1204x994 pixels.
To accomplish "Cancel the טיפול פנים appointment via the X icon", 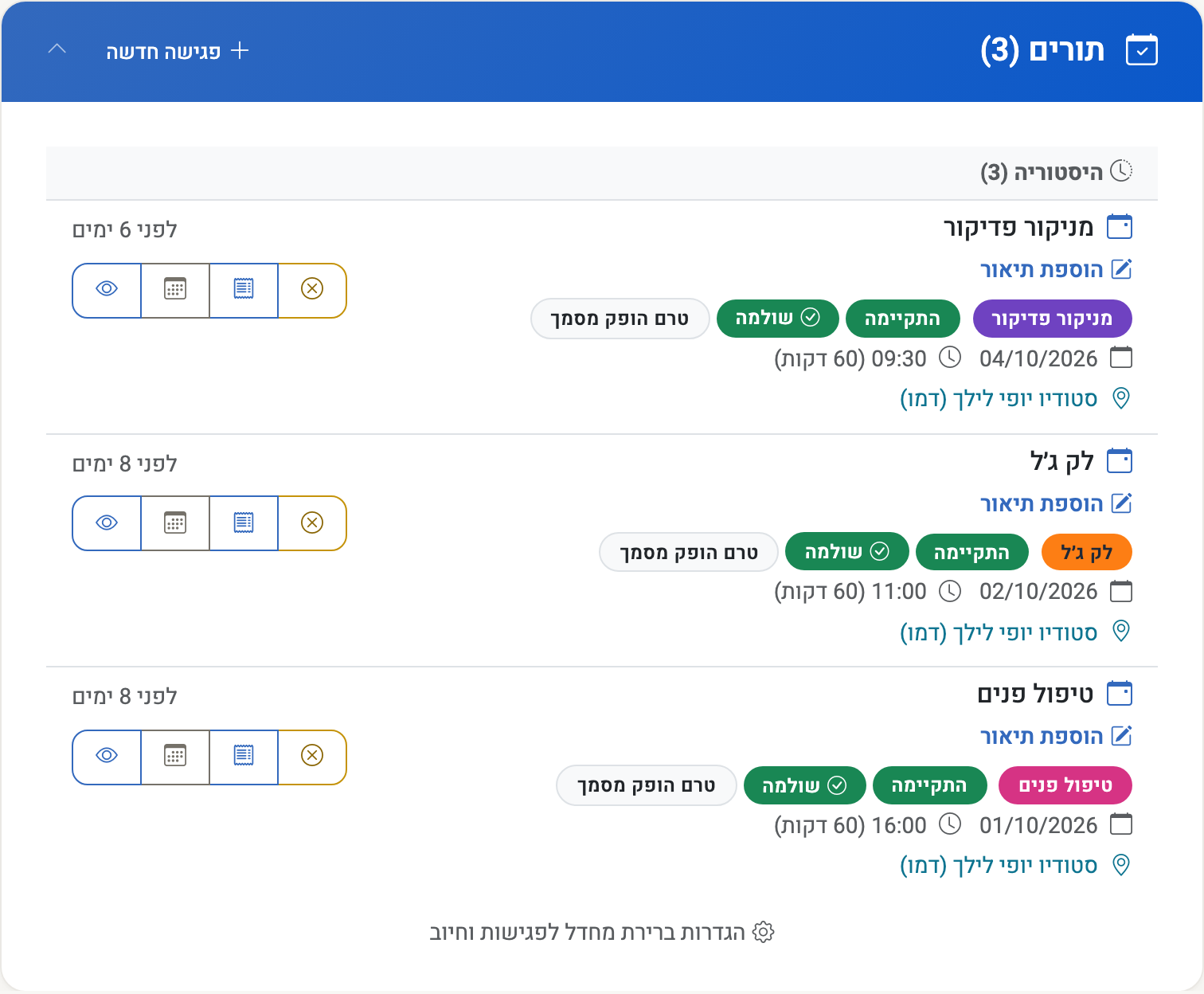I will (312, 756).
